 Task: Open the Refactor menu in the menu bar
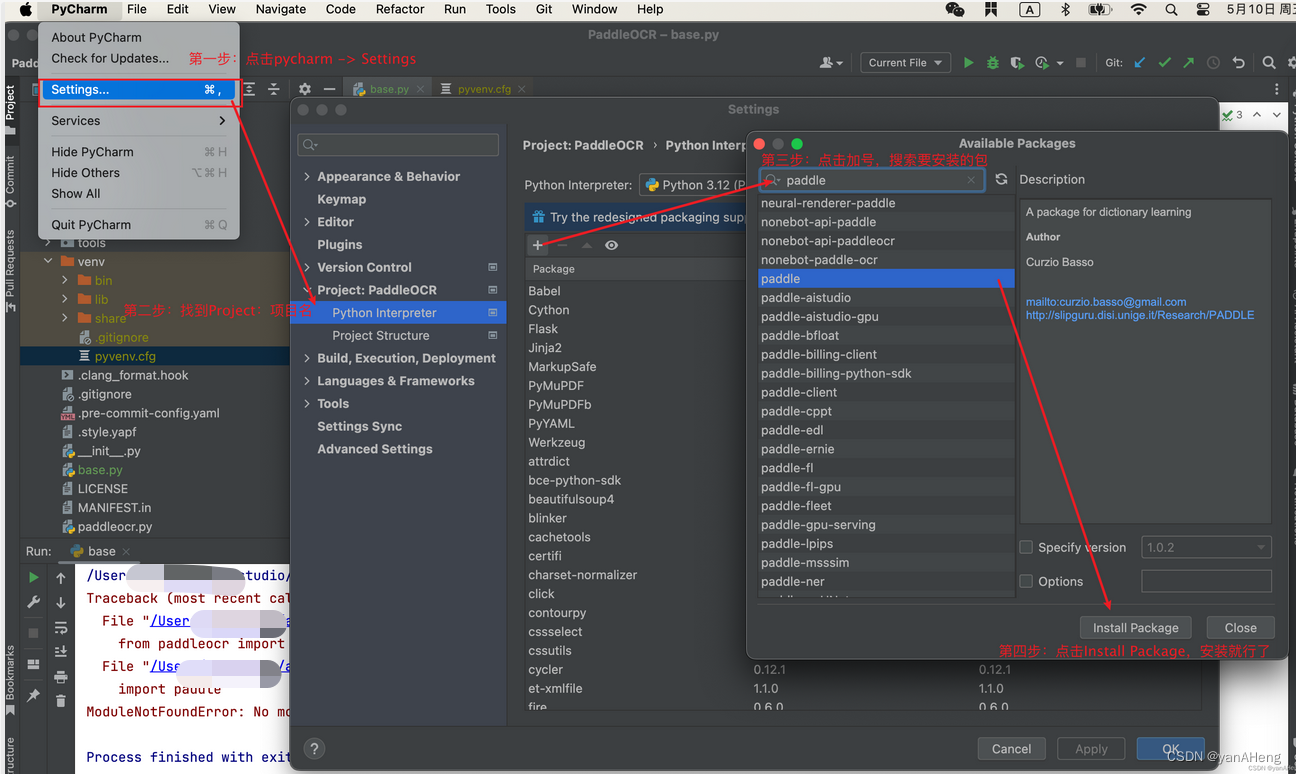tap(400, 9)
